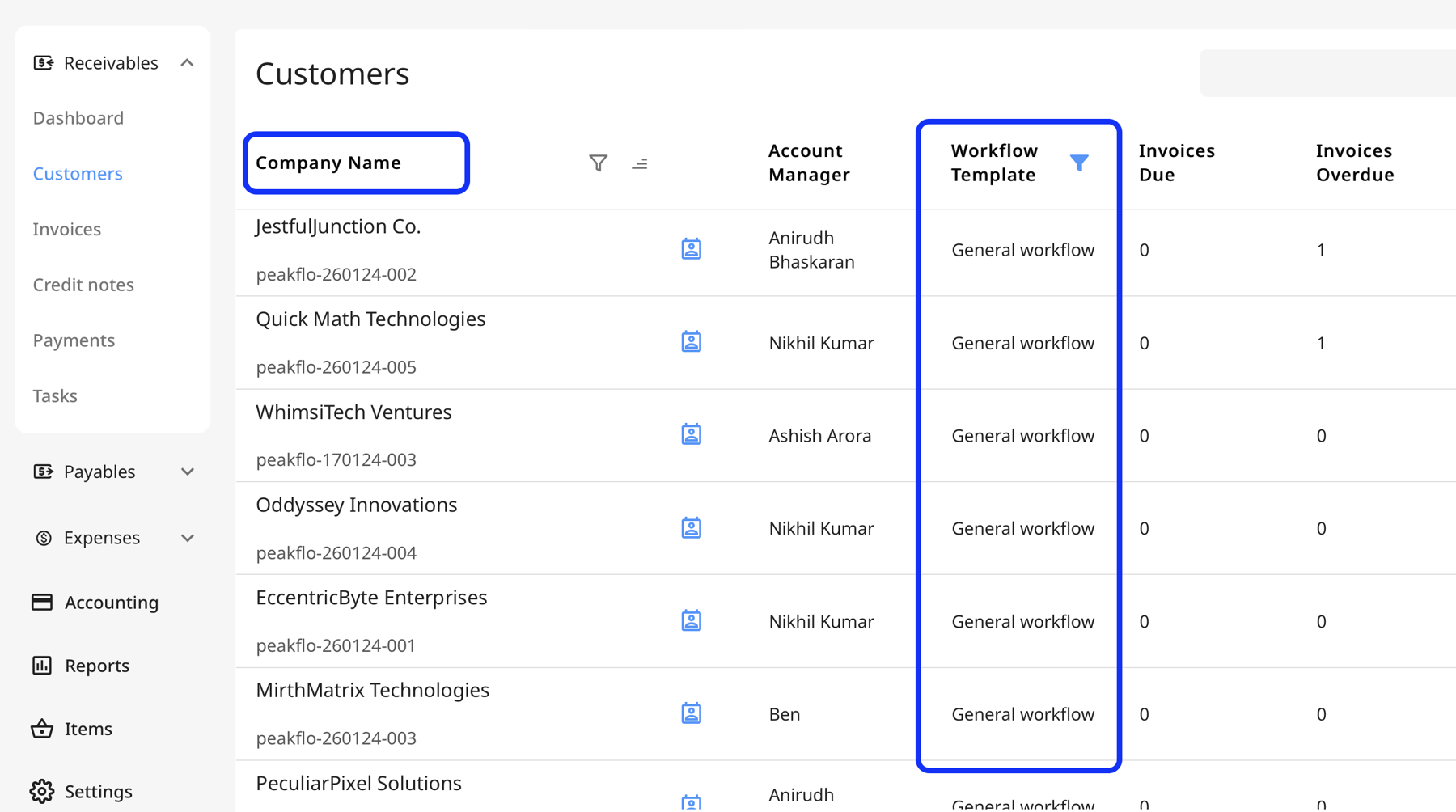Click the Items icon in the sidebar

tap(44, 728)
